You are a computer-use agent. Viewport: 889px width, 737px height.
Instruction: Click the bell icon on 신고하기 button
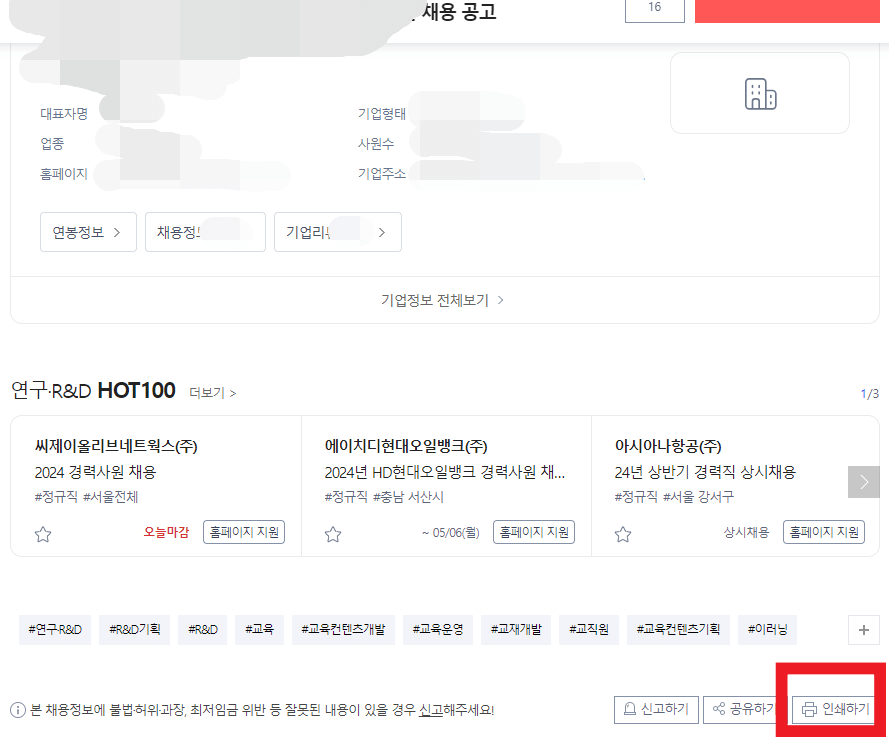coord(628,710)
